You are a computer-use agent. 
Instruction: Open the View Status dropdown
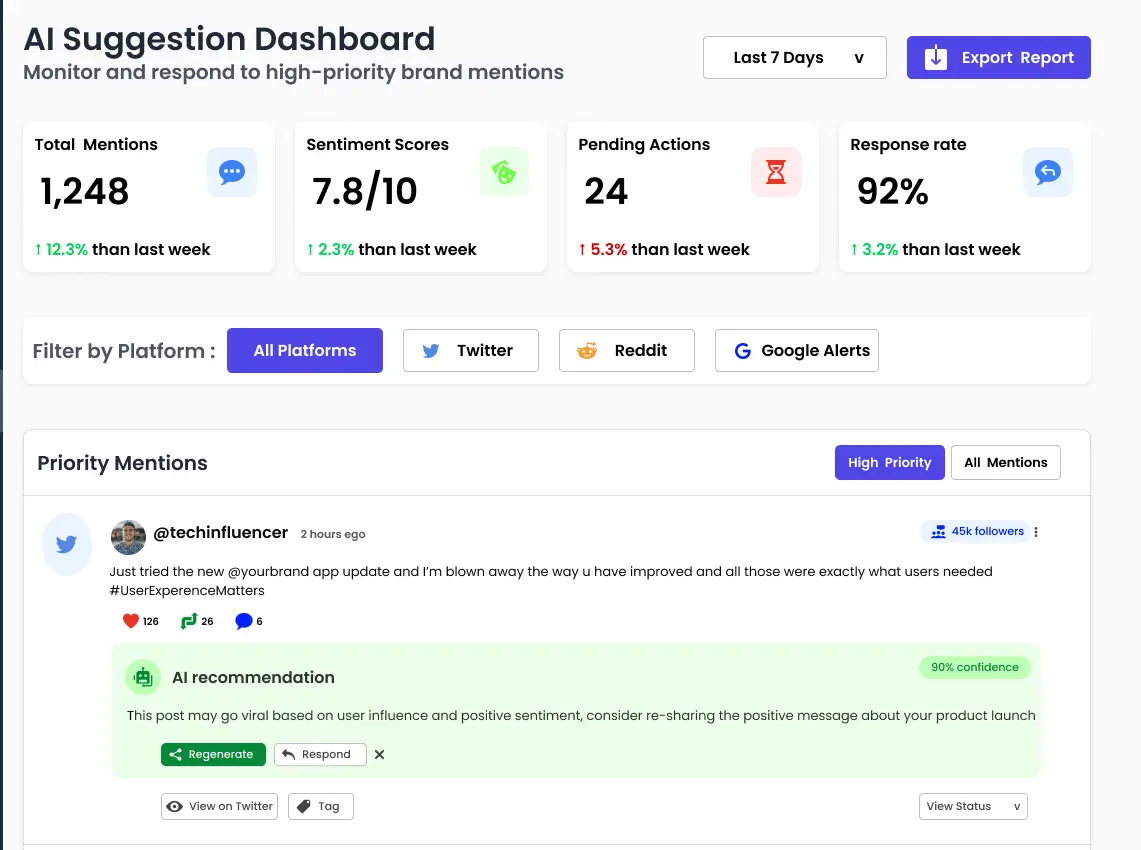pos(972,806)
